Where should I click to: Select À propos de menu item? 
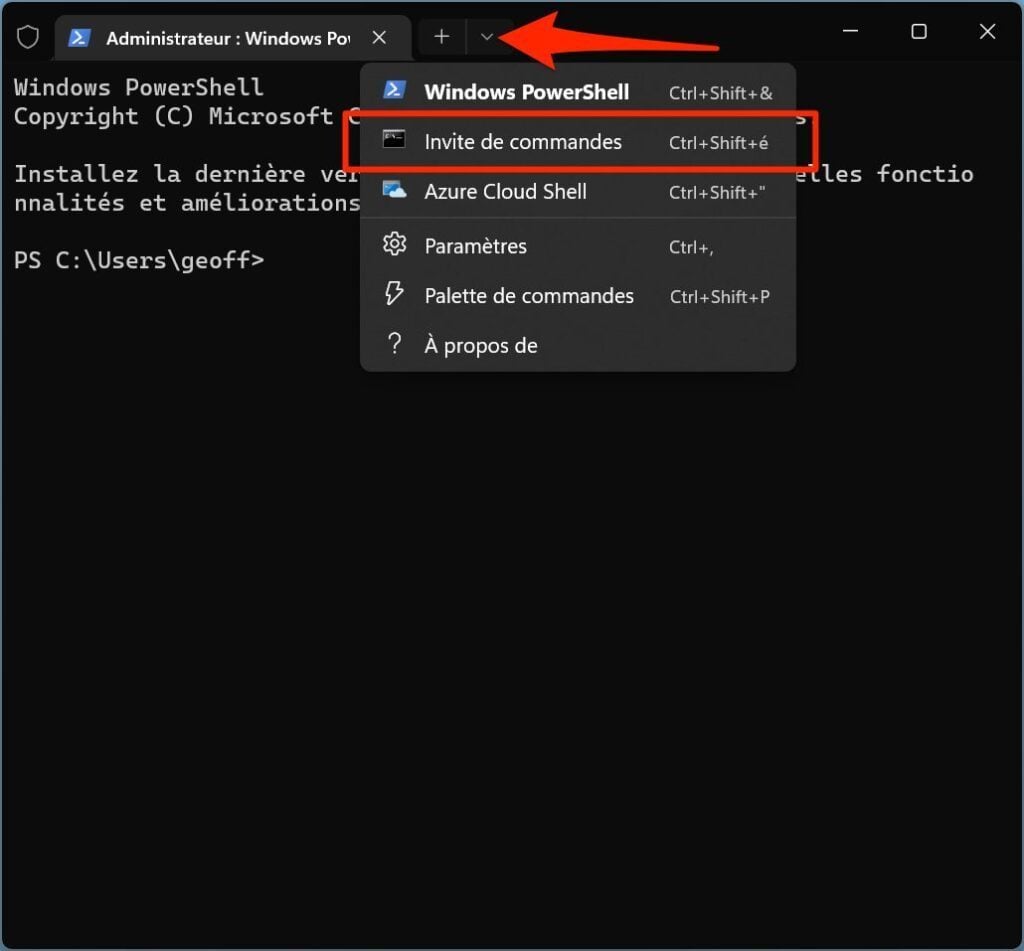[x=578, y=345]
